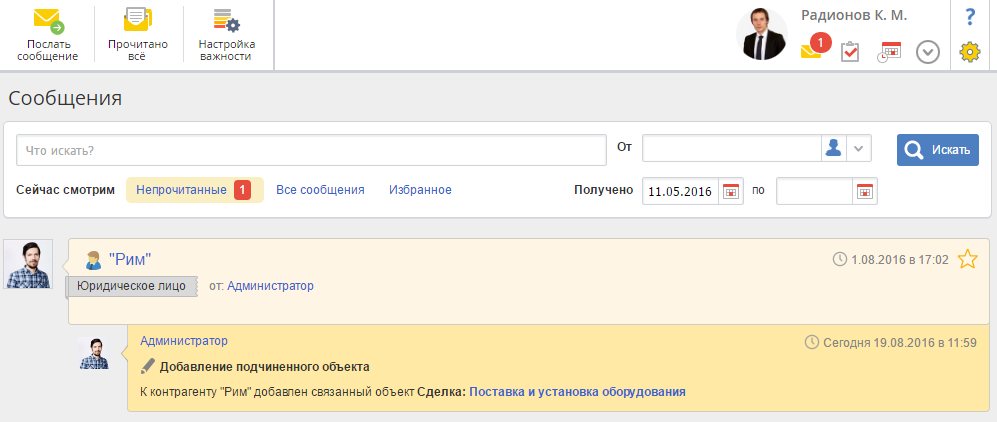The image size is (997, 422).
Task: Show Избранное messages
Action: (420, 190)
